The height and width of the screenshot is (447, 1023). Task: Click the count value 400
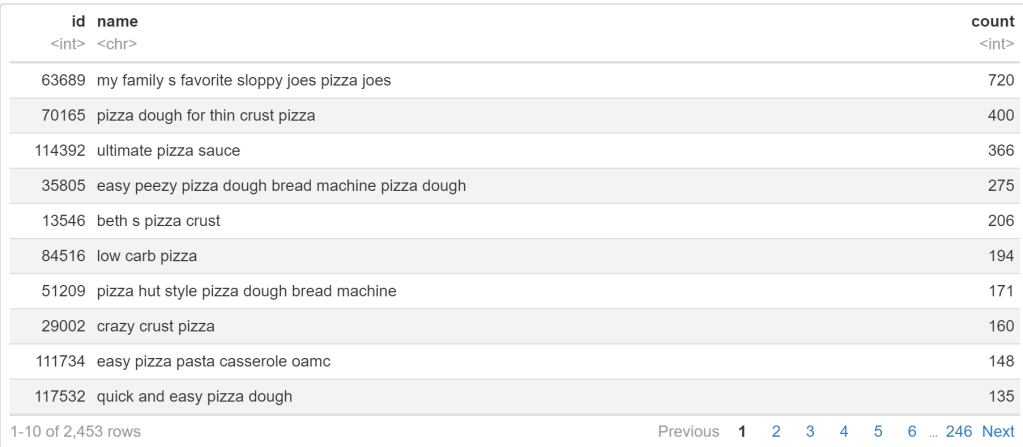[x=1000, y=115]
